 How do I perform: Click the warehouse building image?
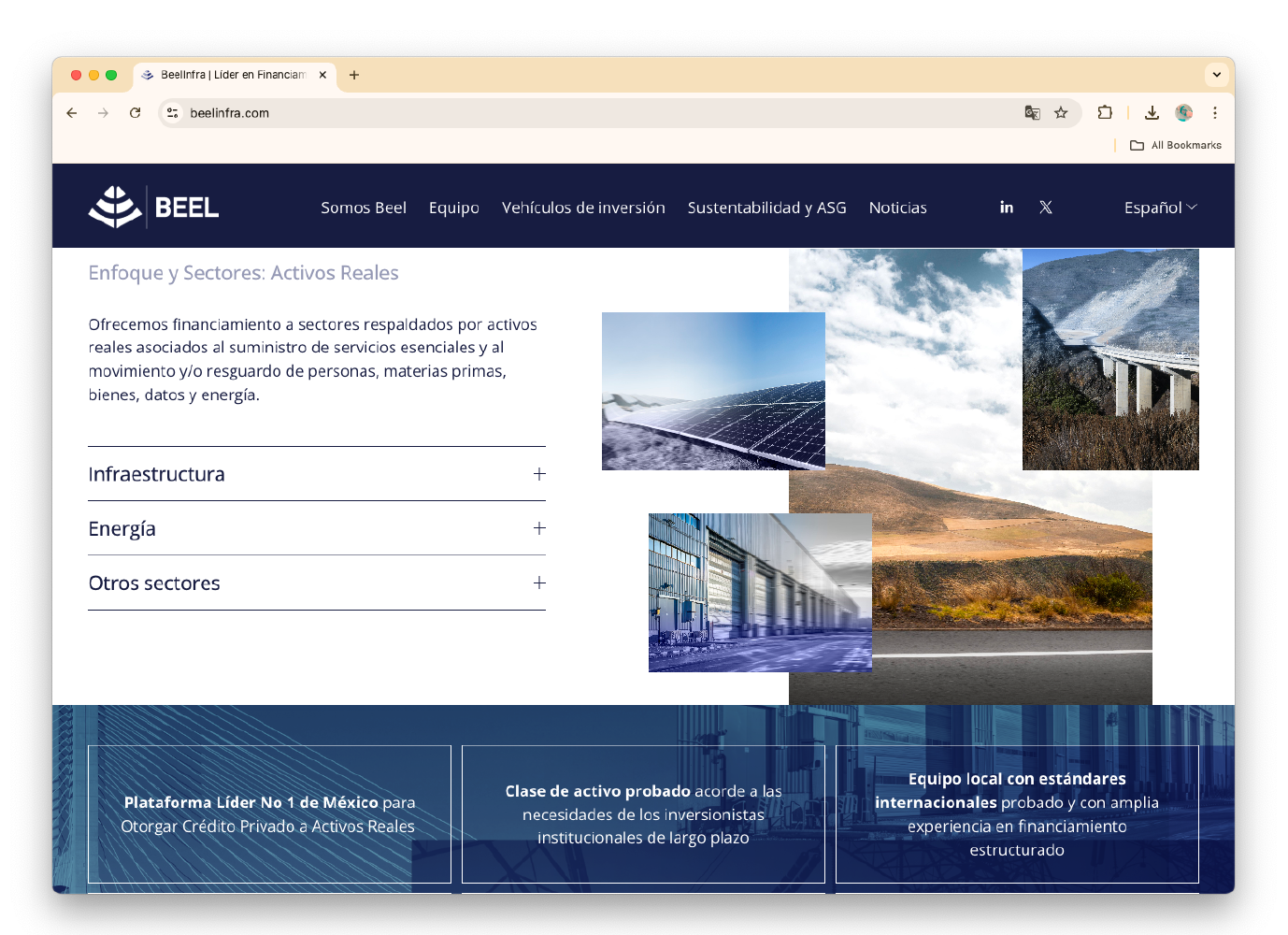click(760, 593)
